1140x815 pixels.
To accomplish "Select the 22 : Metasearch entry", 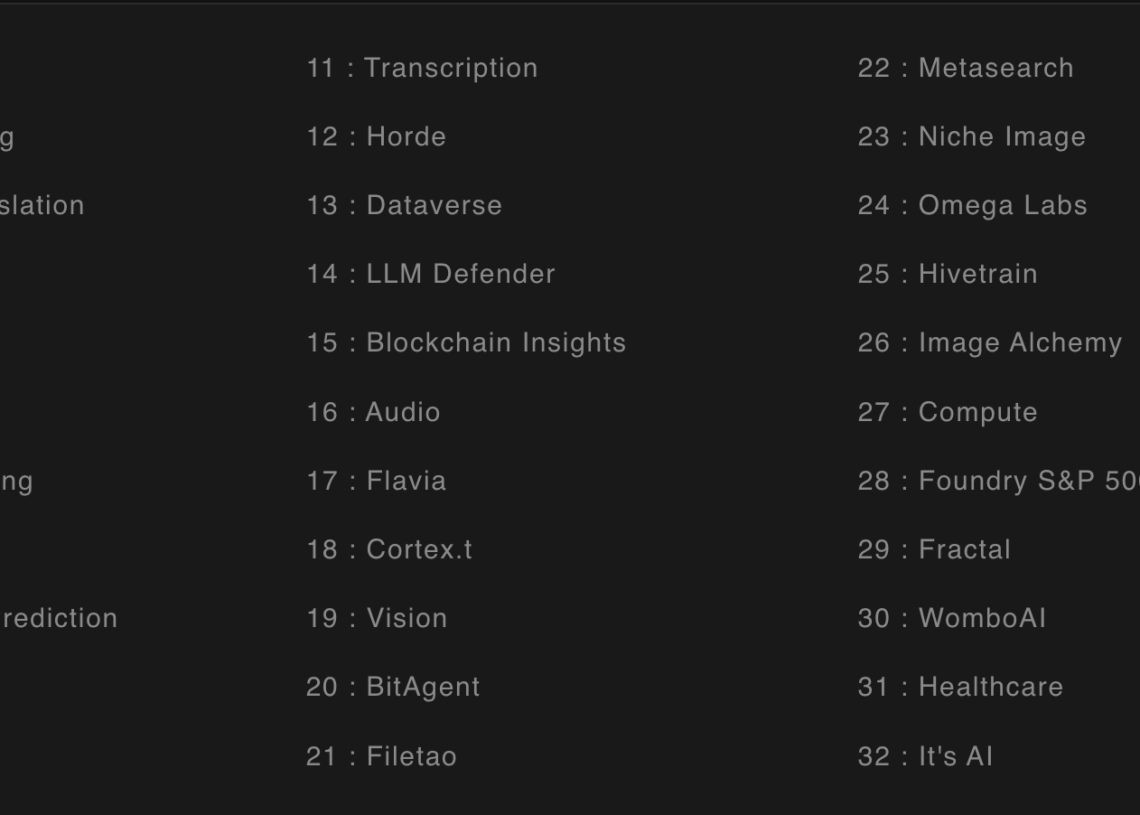I will point(965,68).
